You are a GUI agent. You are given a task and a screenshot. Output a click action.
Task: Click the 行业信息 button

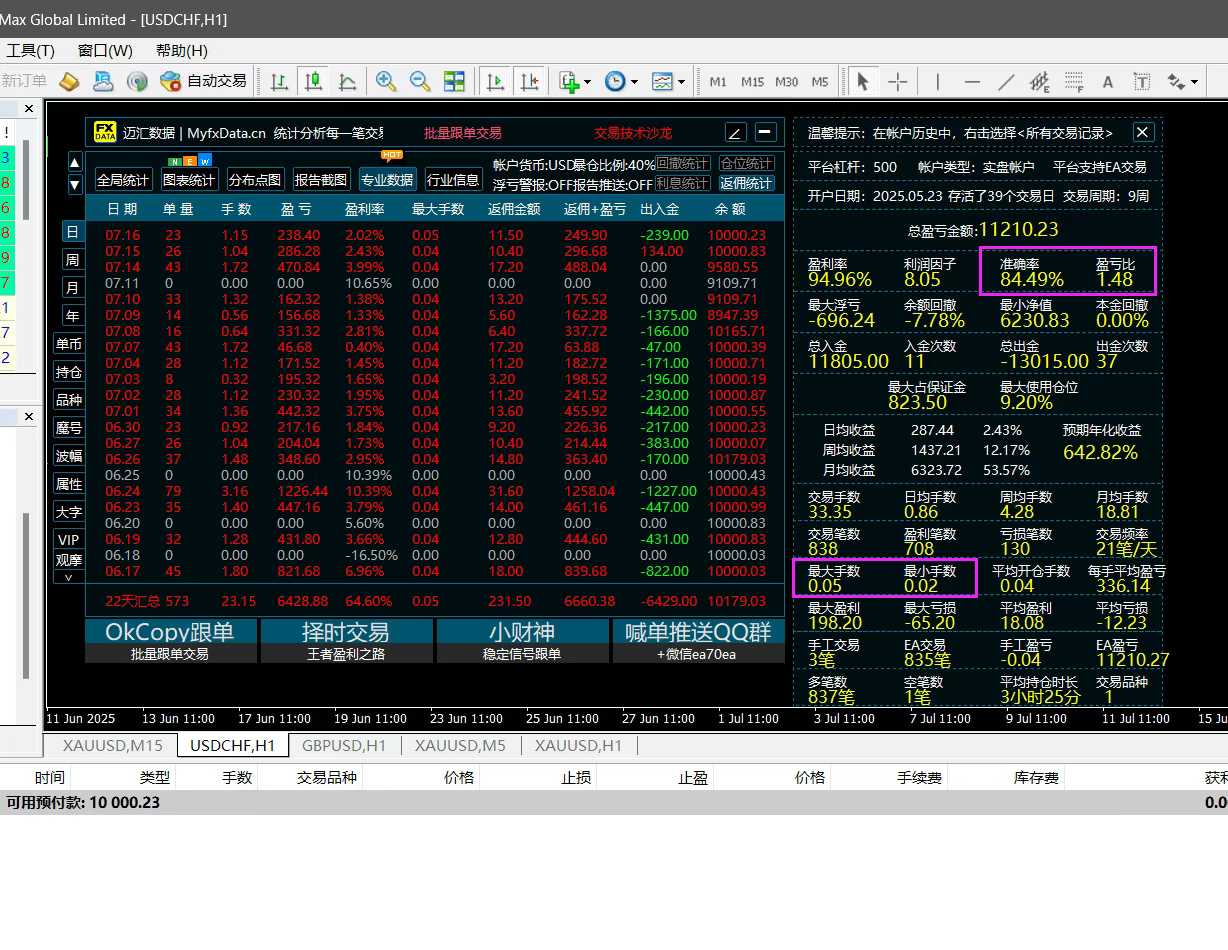tap(454, 180)
